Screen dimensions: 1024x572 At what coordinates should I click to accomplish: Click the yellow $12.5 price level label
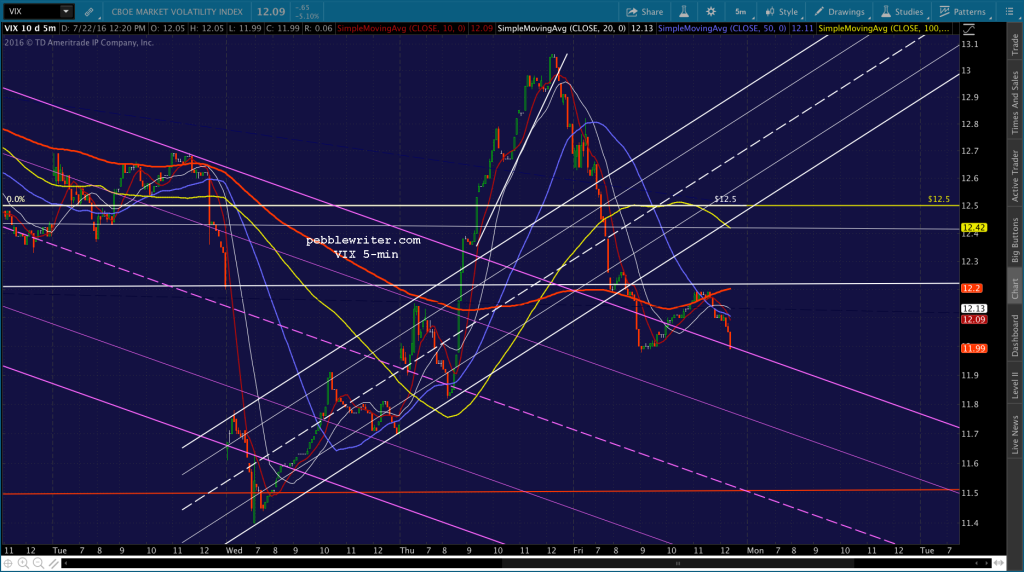(x=938, y=199)
